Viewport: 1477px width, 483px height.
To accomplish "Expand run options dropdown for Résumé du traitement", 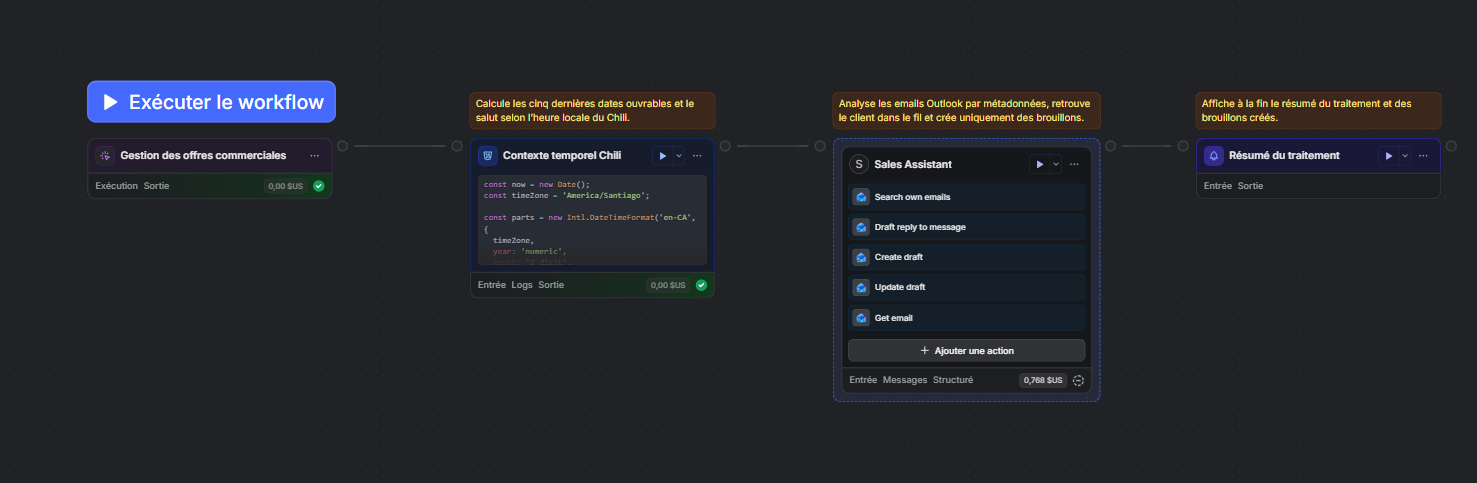I will pos(1404,155).
